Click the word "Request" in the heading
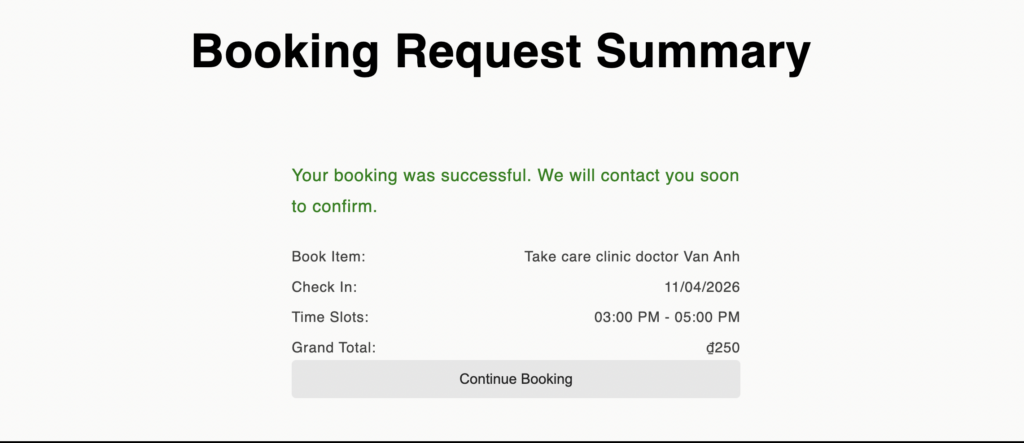The image size is (1024, 443). pos(488,51)
